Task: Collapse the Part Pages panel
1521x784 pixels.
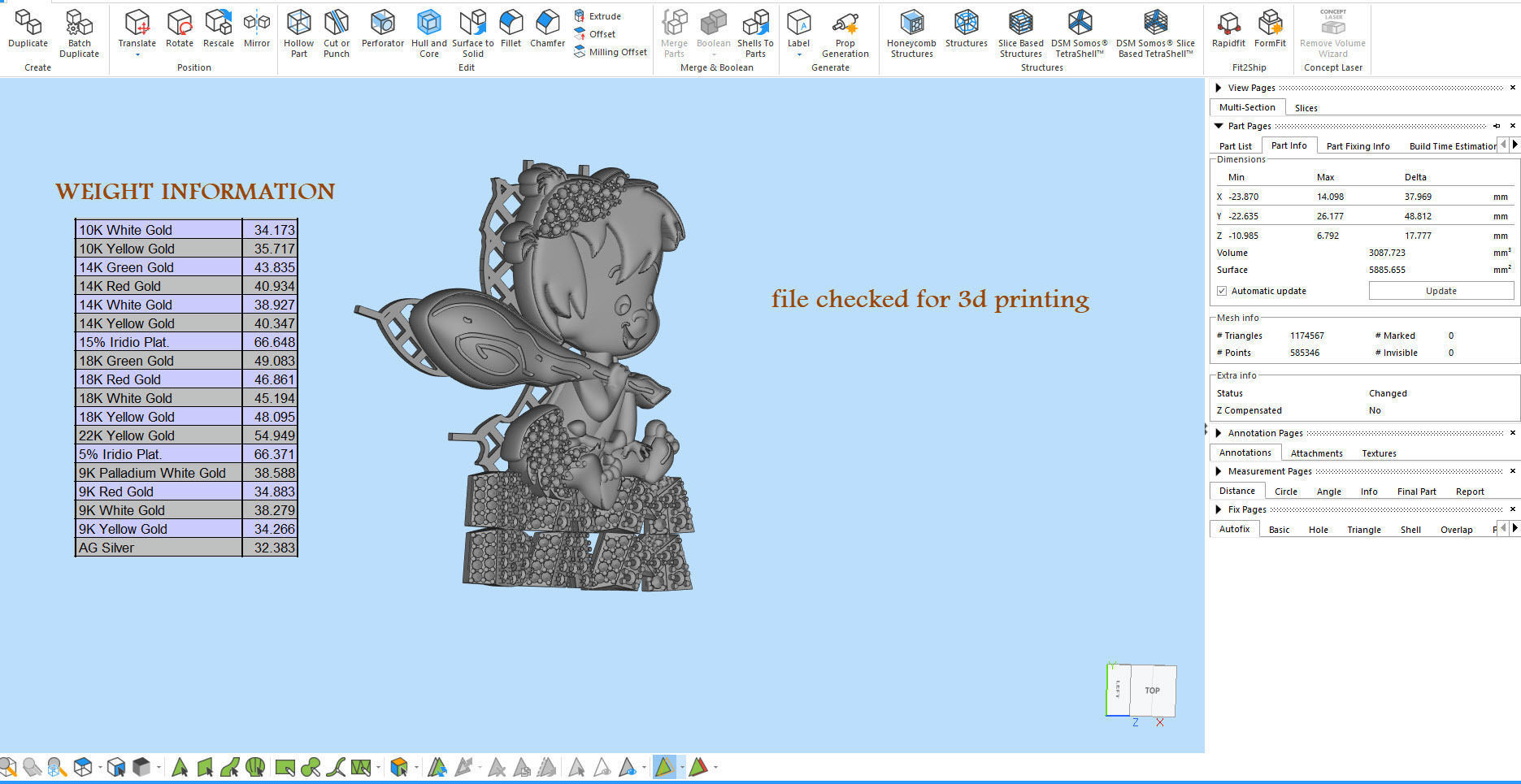Action: [x=1218, y=126]
